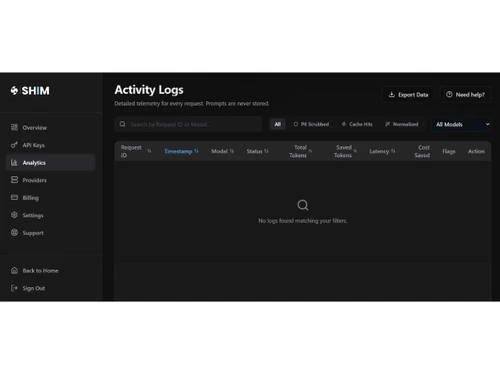Sort by Status arrows icon
Screen dimensions: 500x375
(266, 151)
